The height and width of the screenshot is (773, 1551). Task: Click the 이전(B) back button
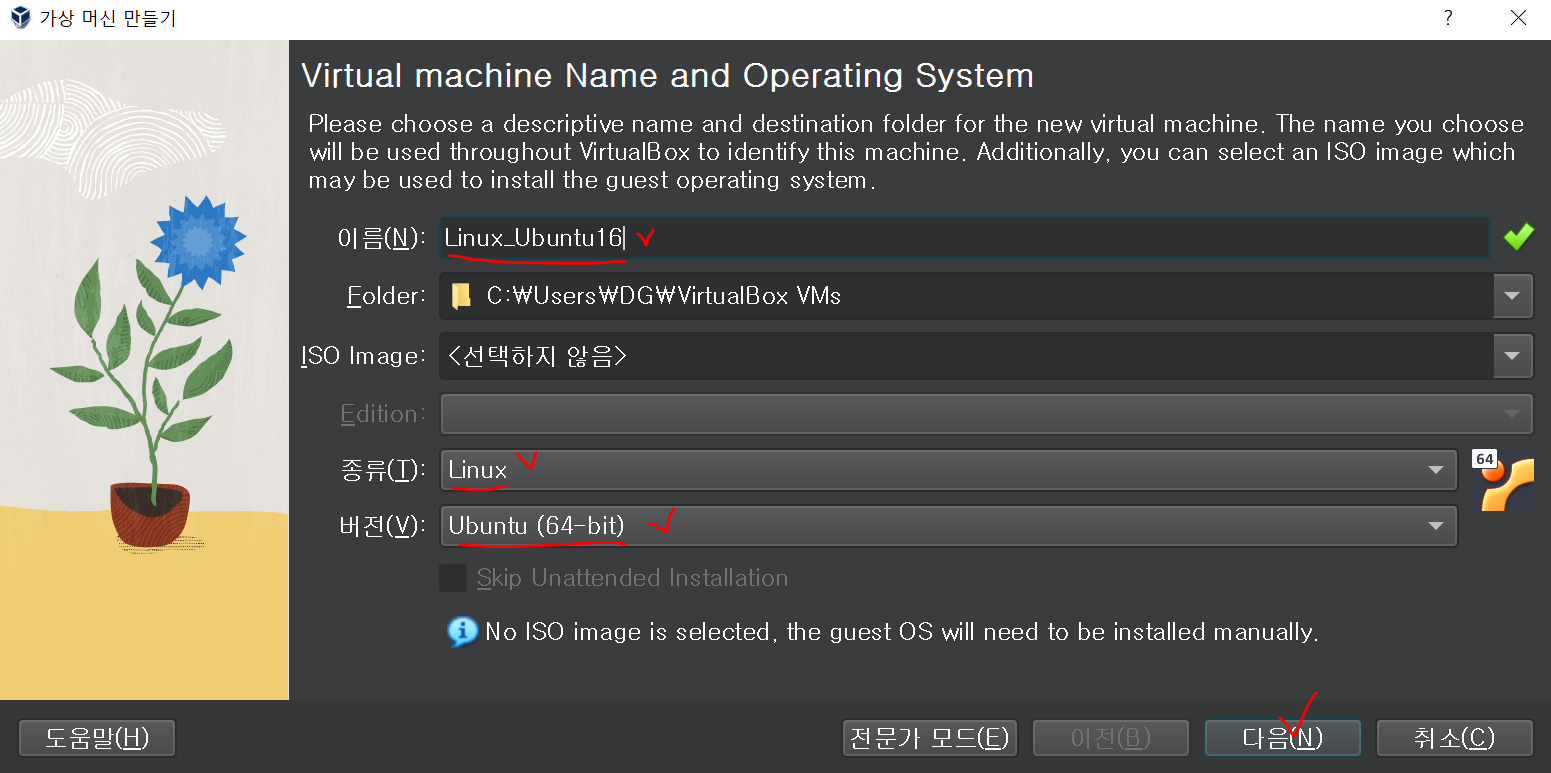(x=1110, y=739)
